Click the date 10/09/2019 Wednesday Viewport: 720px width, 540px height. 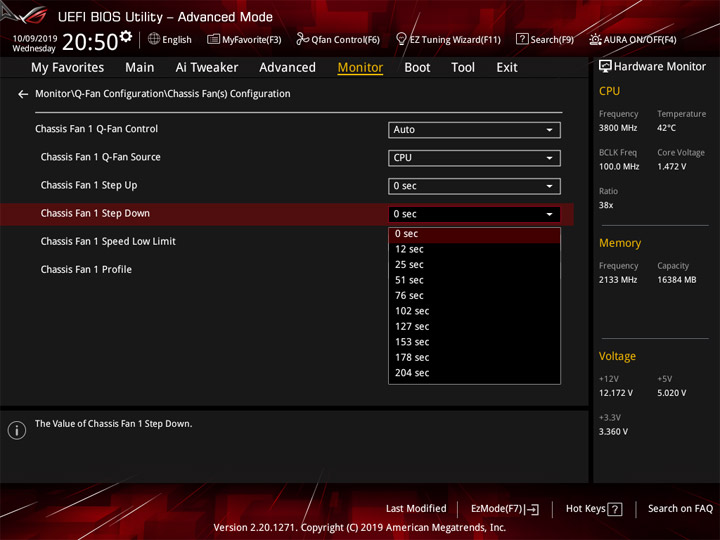(x=34, y=43)
